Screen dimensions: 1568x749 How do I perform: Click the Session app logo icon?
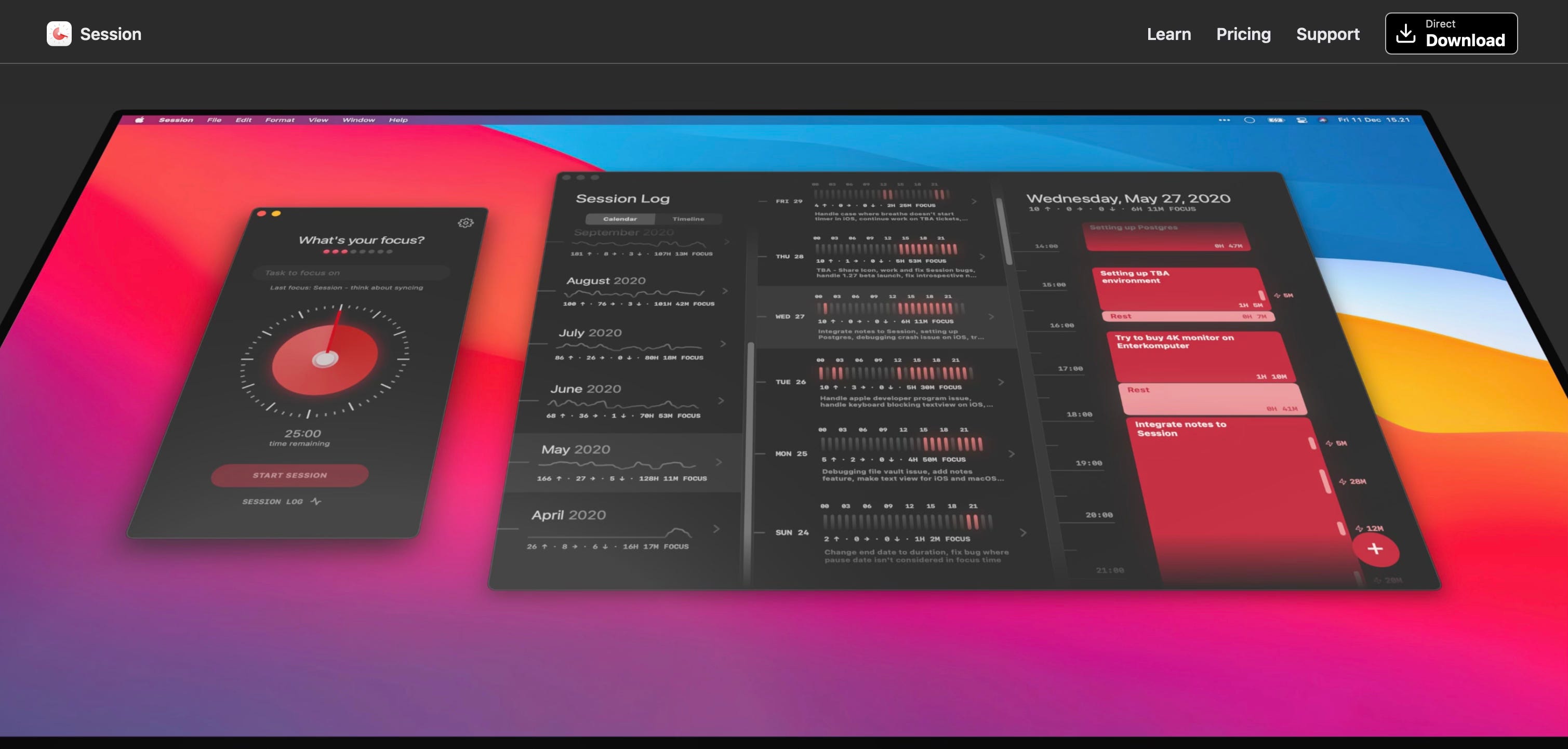[59, 33]
